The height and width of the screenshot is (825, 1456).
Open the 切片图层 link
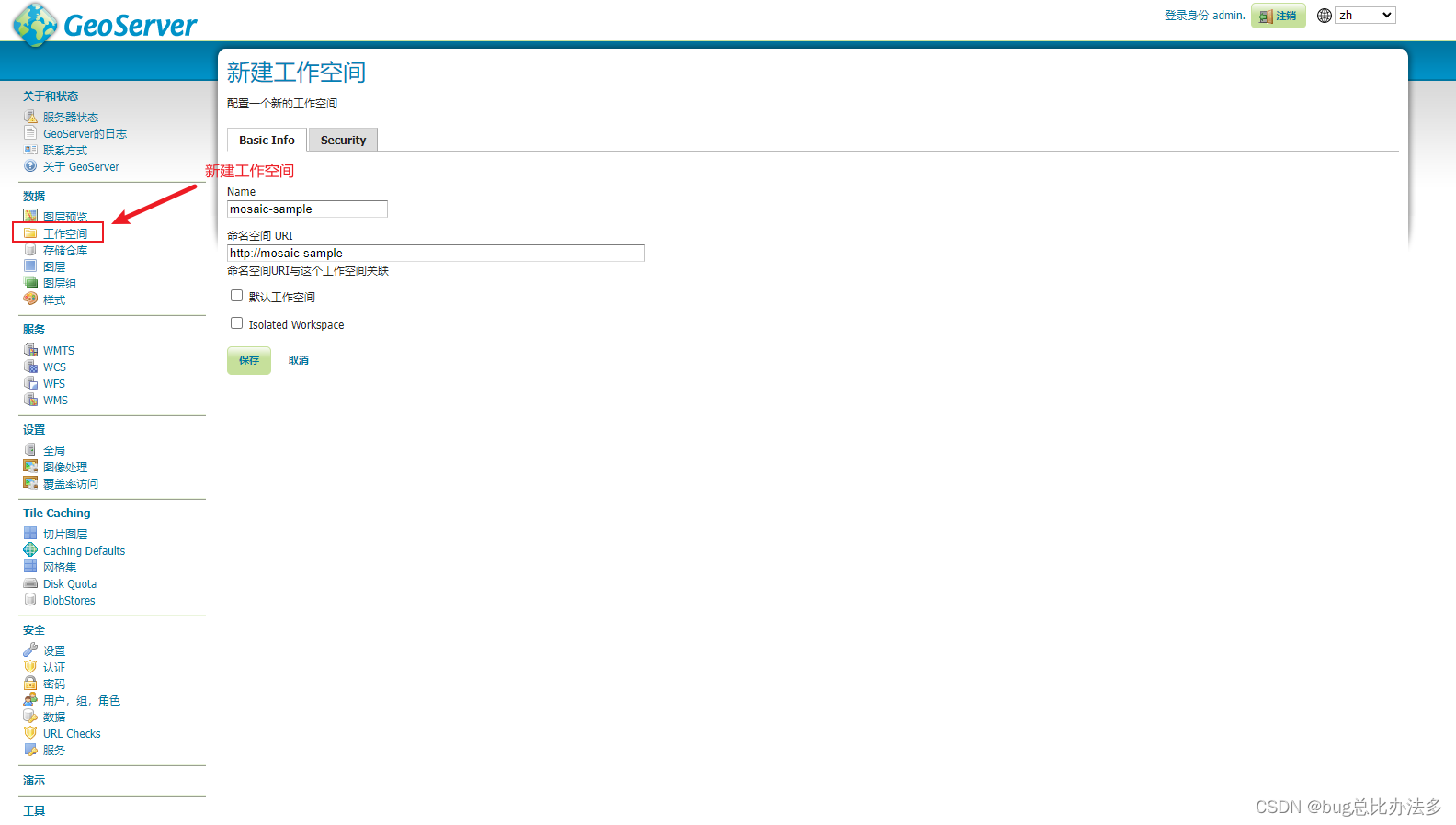(65, 534)
